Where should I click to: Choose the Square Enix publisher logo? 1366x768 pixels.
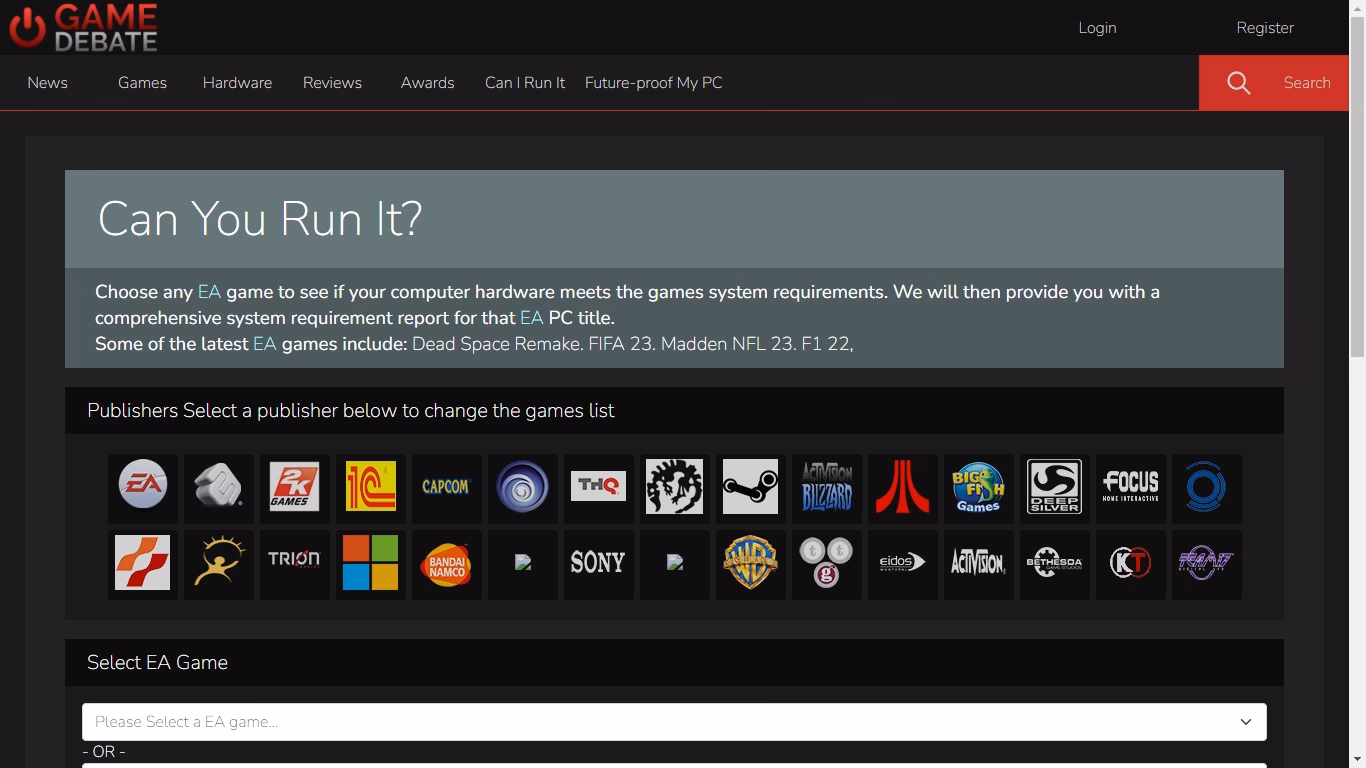click(x=219, y=487)
